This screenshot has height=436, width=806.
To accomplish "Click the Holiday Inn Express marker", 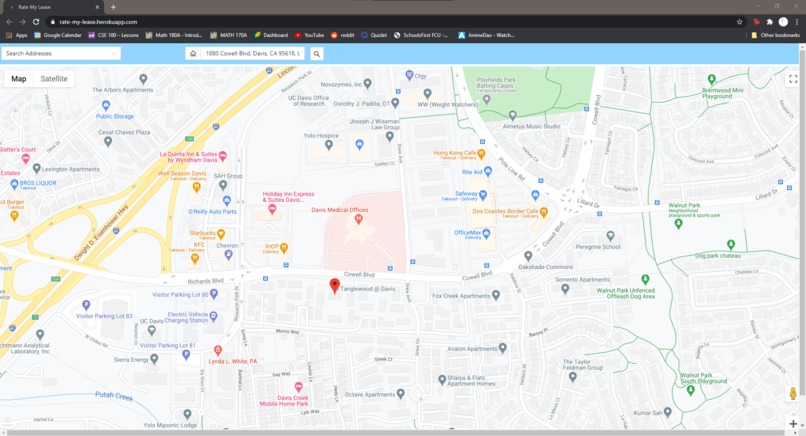I will click(272, 209).
